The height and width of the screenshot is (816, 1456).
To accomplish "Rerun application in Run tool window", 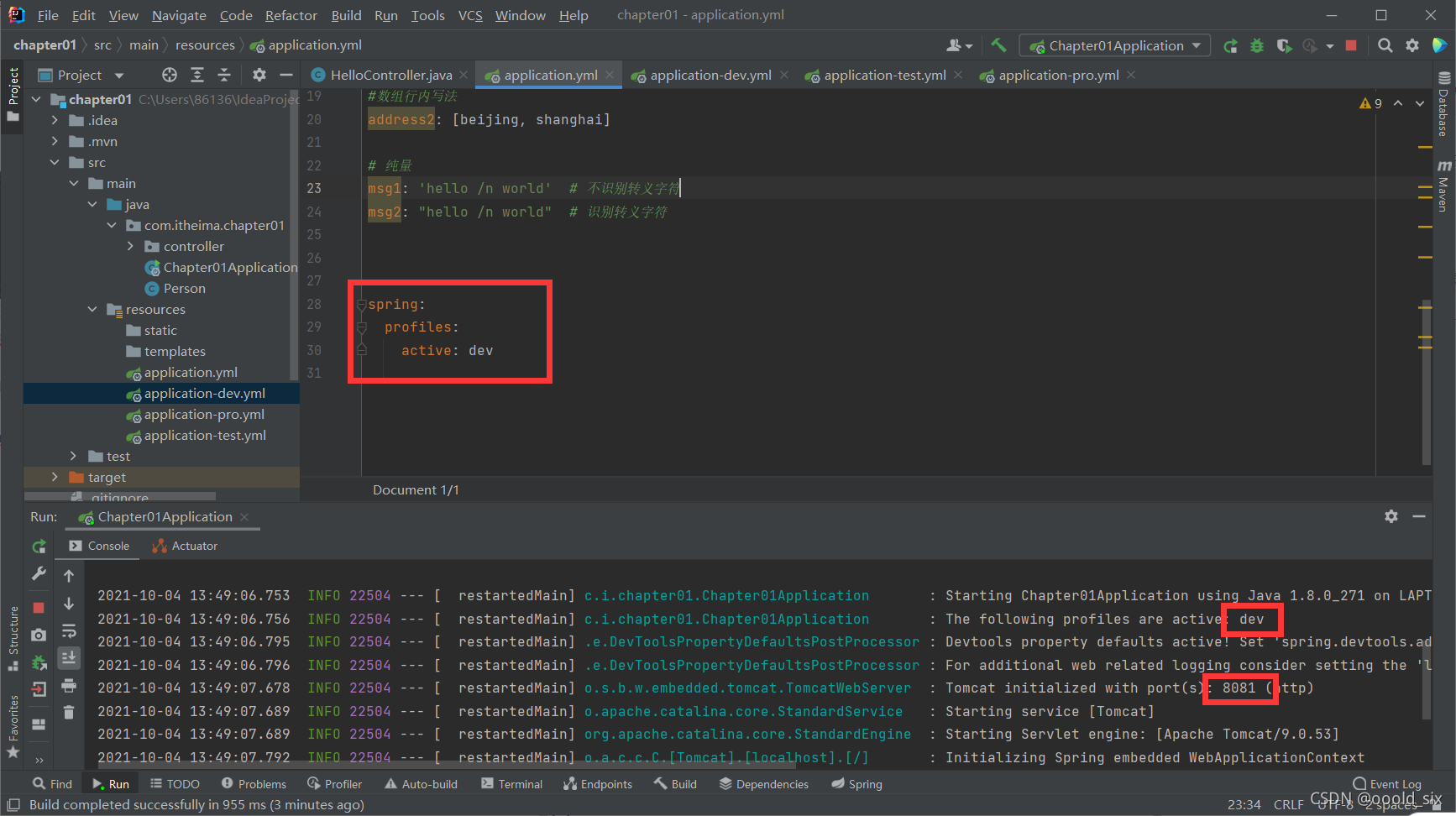I will click(x=39, y=547).
